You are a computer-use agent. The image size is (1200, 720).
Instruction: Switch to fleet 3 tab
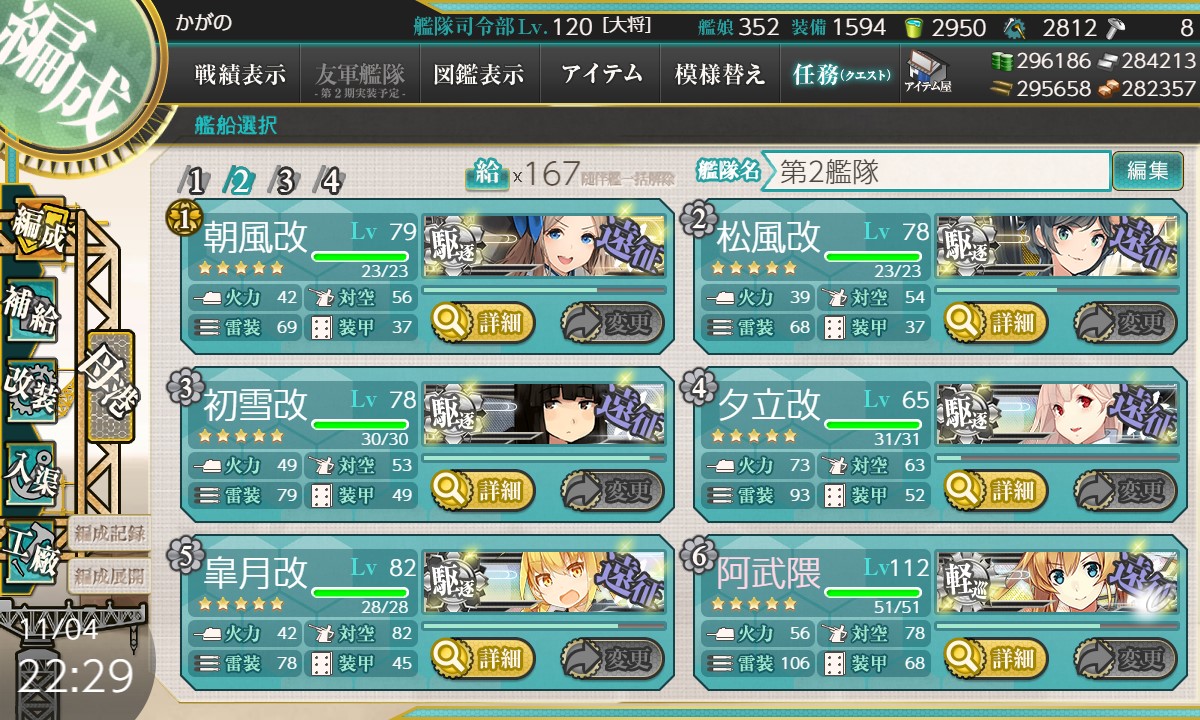pos(284,181)
